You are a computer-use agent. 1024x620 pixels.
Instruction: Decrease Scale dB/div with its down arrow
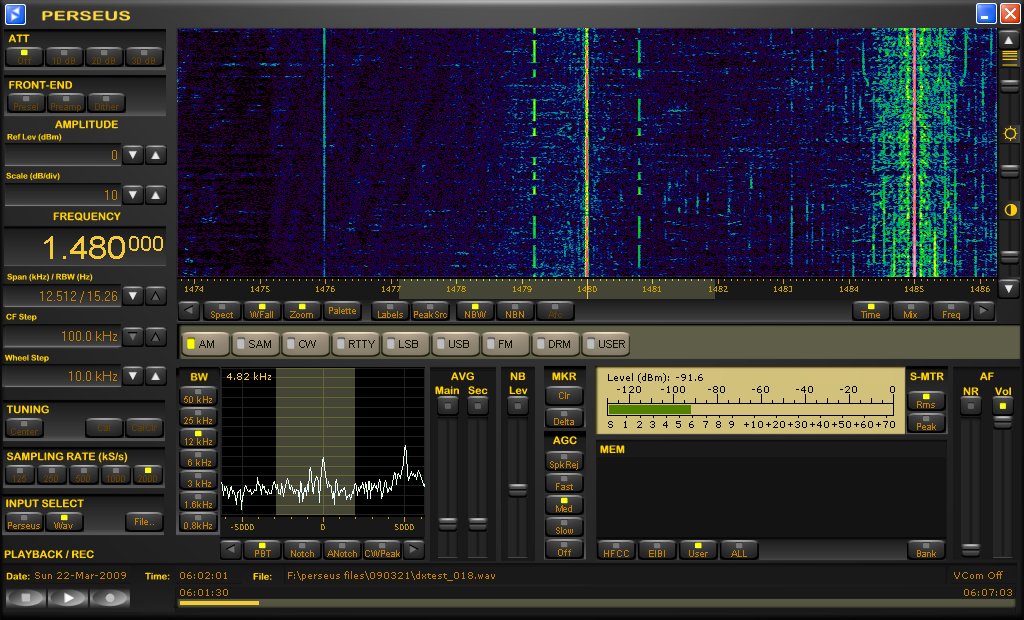(133, 195)
